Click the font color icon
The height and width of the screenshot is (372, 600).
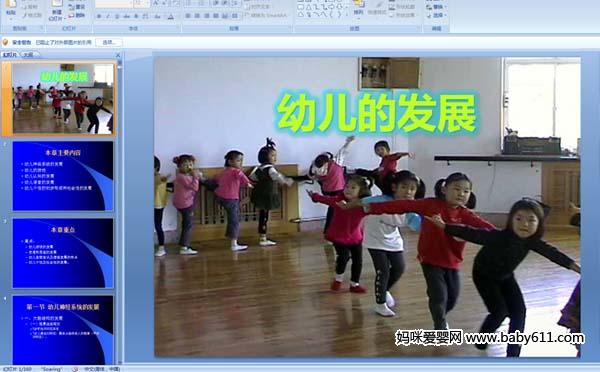coord(171,16)
